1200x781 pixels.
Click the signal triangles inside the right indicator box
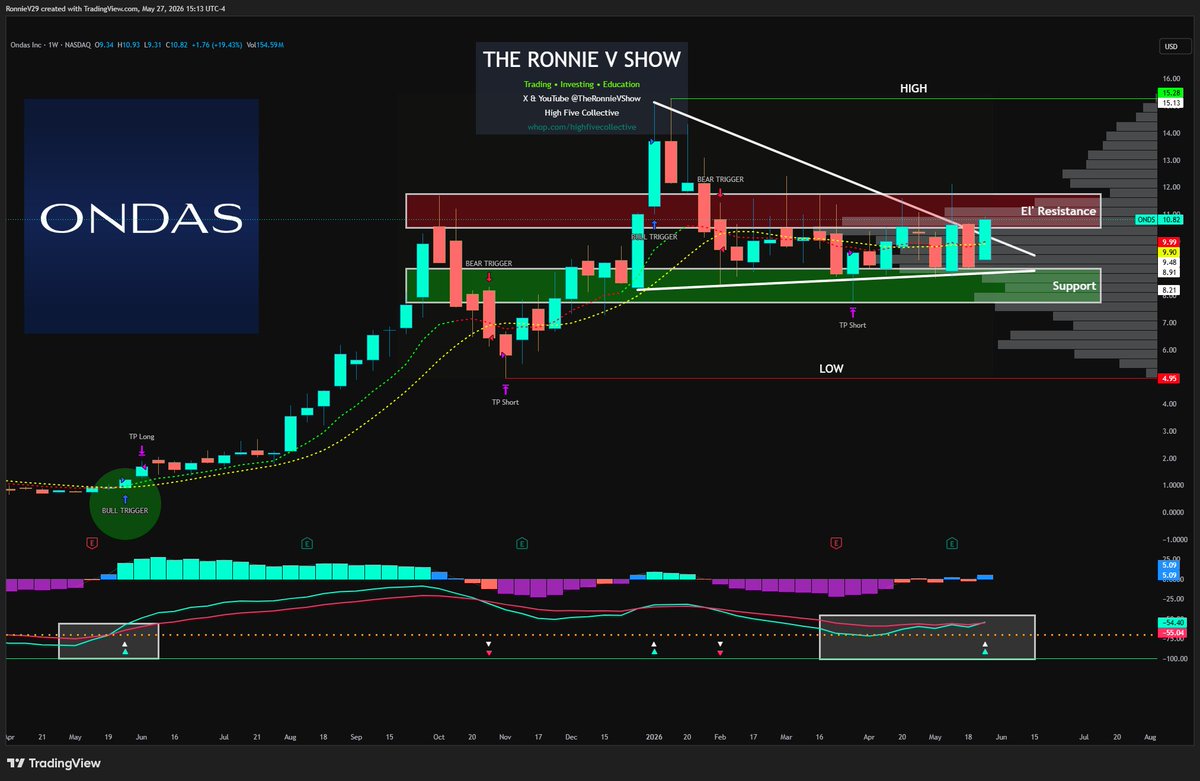click(985, 648)
